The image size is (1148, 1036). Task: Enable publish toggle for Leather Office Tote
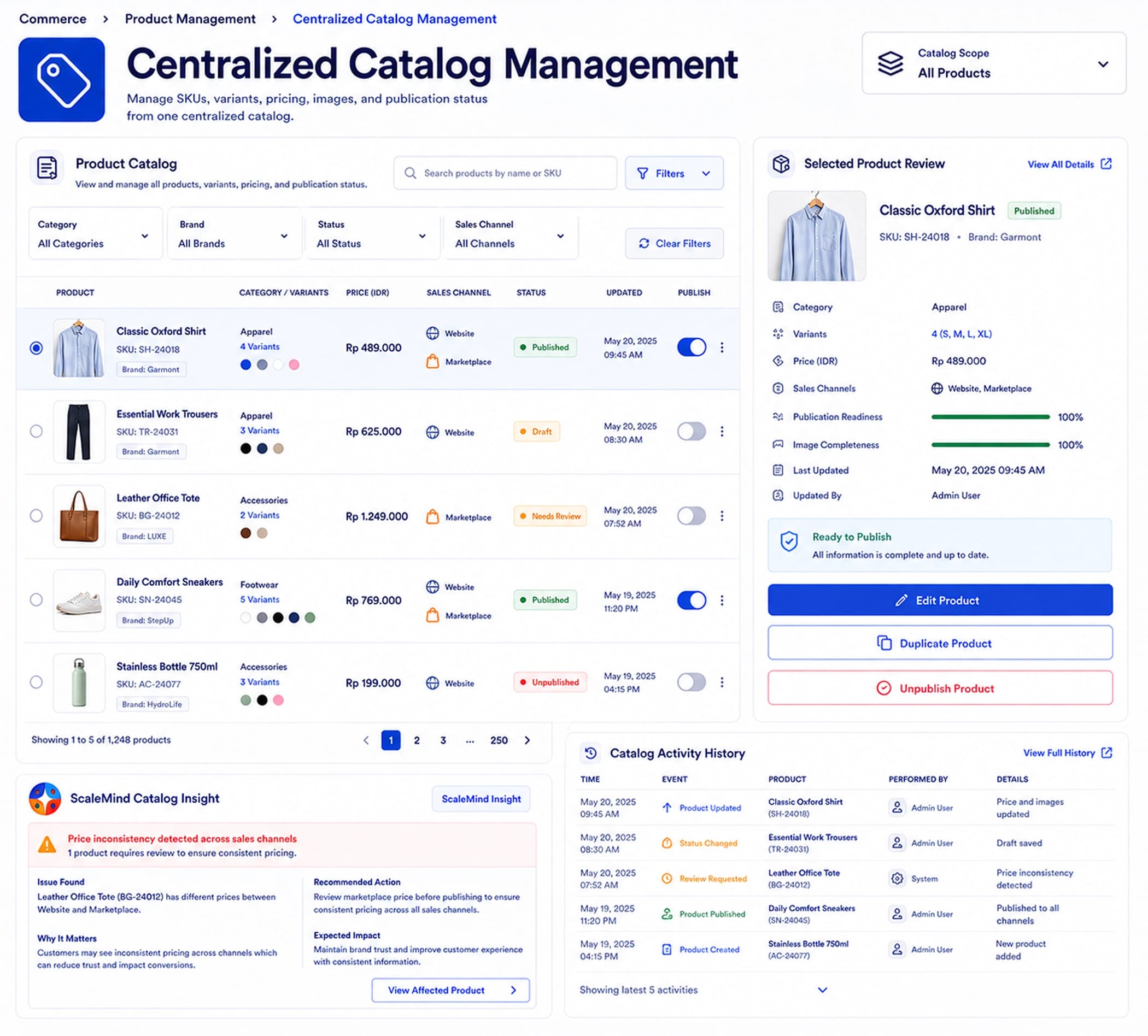coord(692,516)
